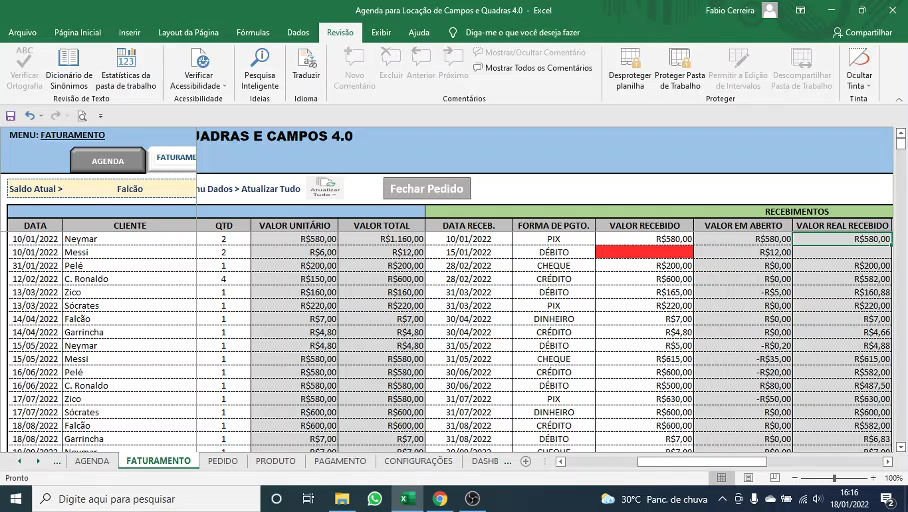
Task: Open Google Chrome from taskbar
Action: pos(440,499)
